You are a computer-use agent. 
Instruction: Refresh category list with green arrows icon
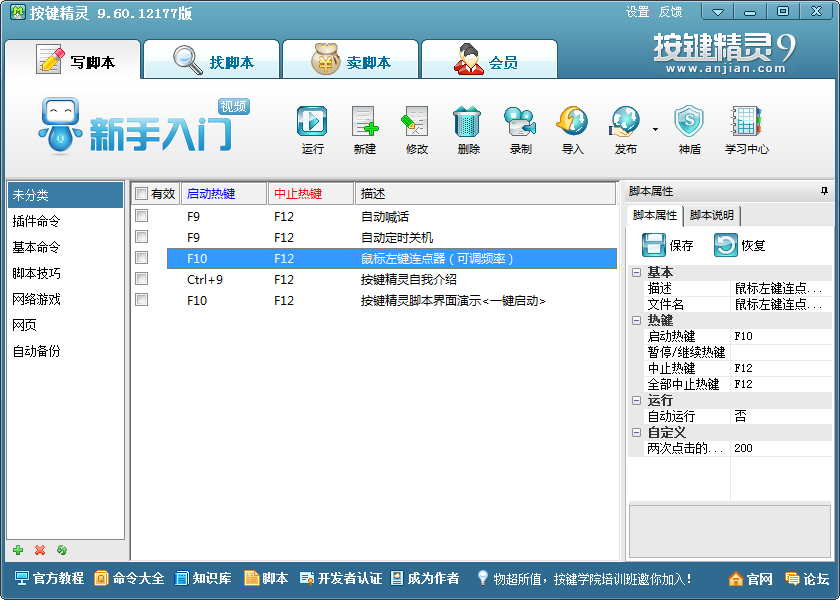point(62,550)
